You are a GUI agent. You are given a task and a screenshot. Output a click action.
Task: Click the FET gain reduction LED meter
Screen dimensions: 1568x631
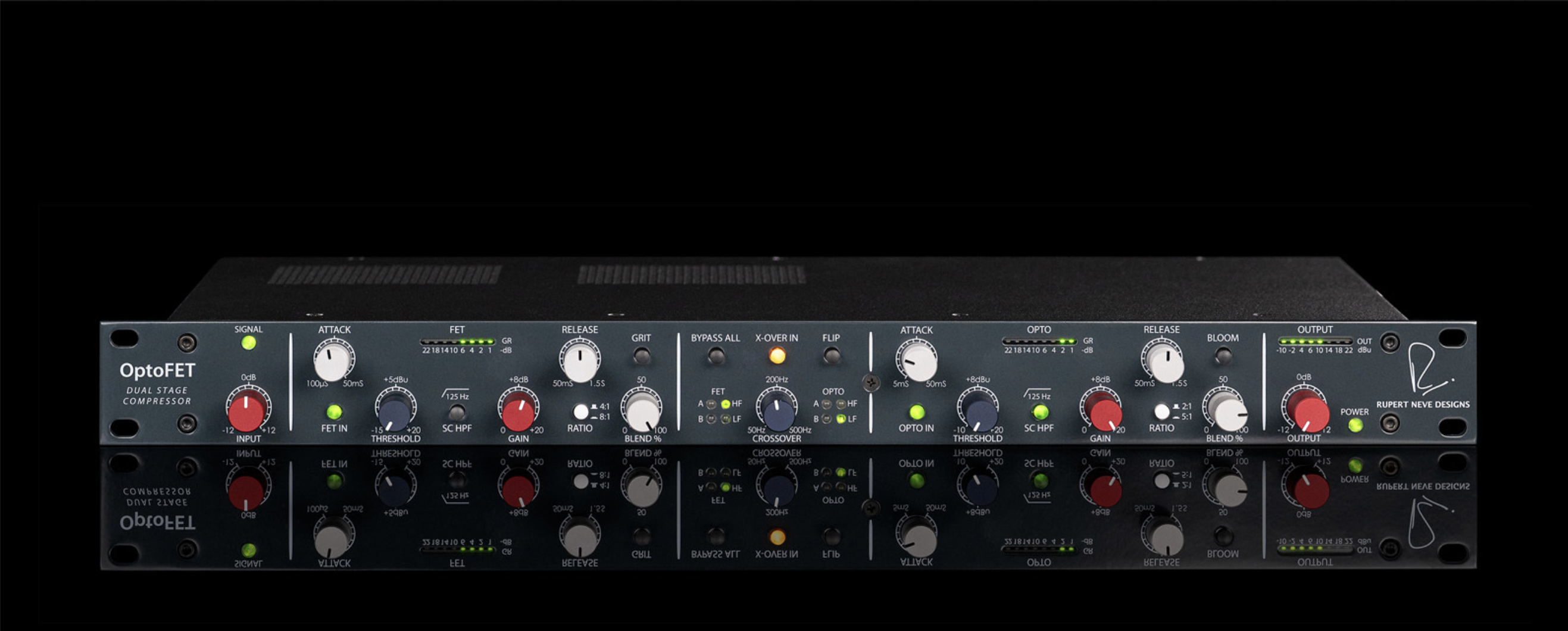(x=458, y=342)
